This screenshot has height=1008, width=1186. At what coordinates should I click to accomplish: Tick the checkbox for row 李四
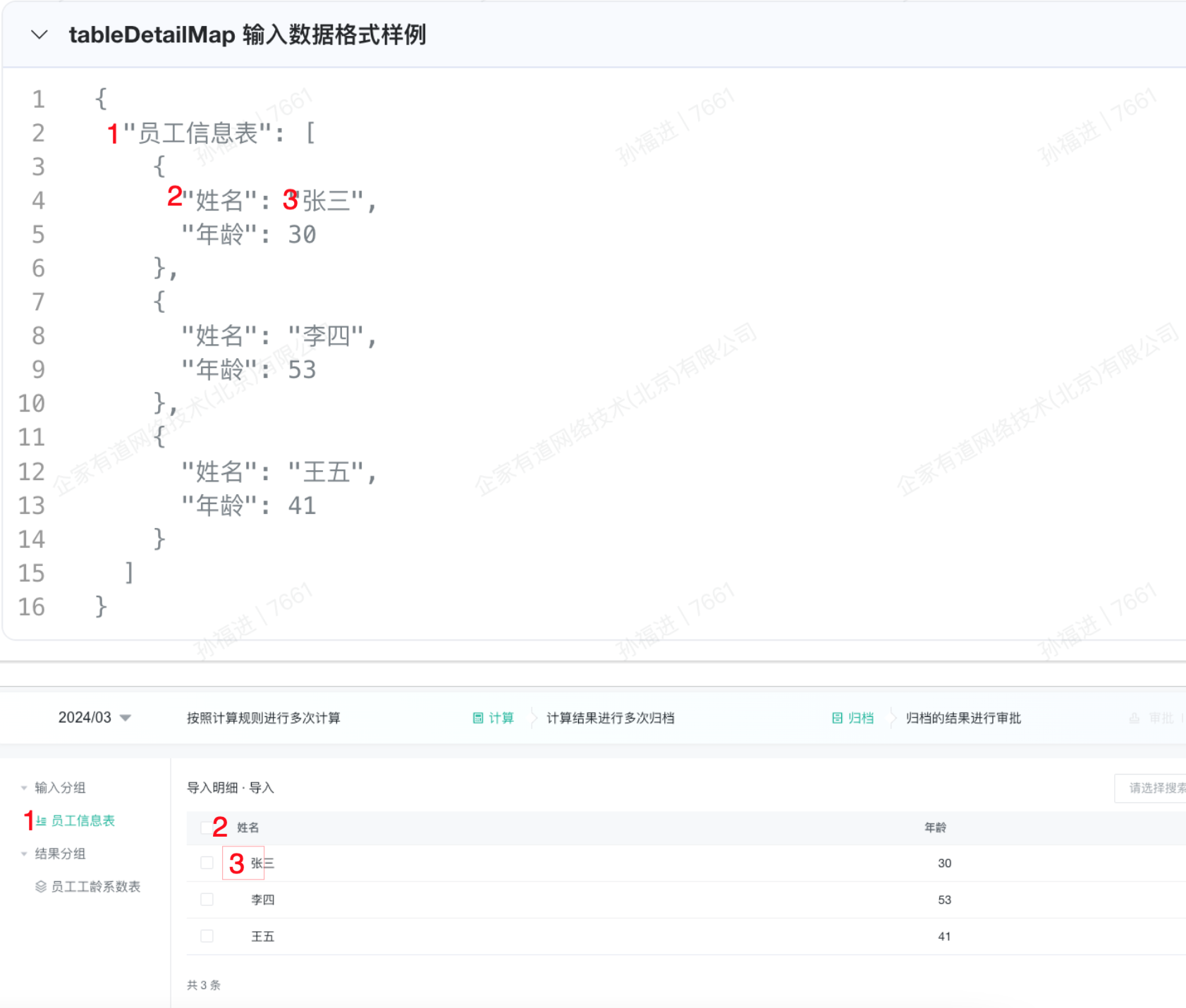[207, 899]
